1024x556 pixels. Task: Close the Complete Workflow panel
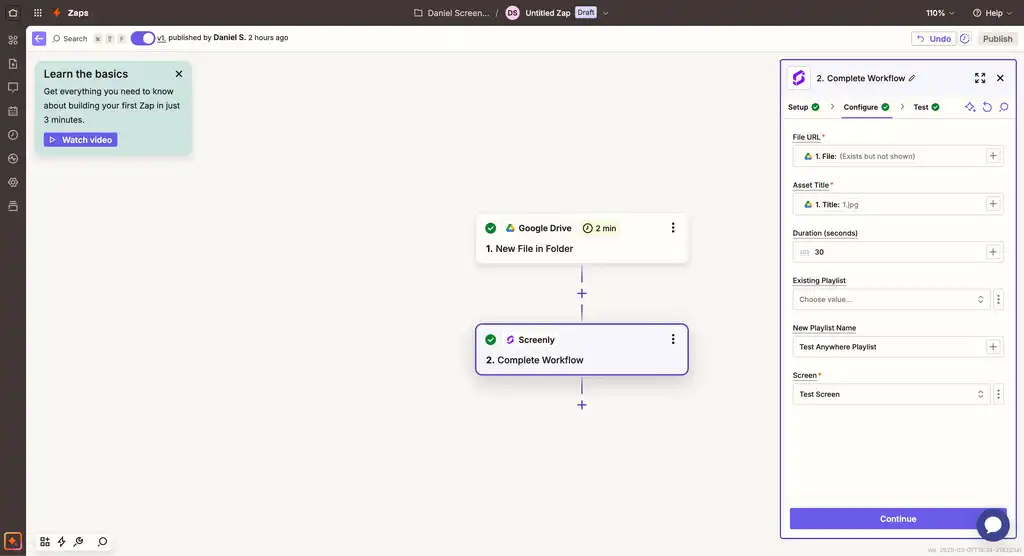tap(1000, 78)
